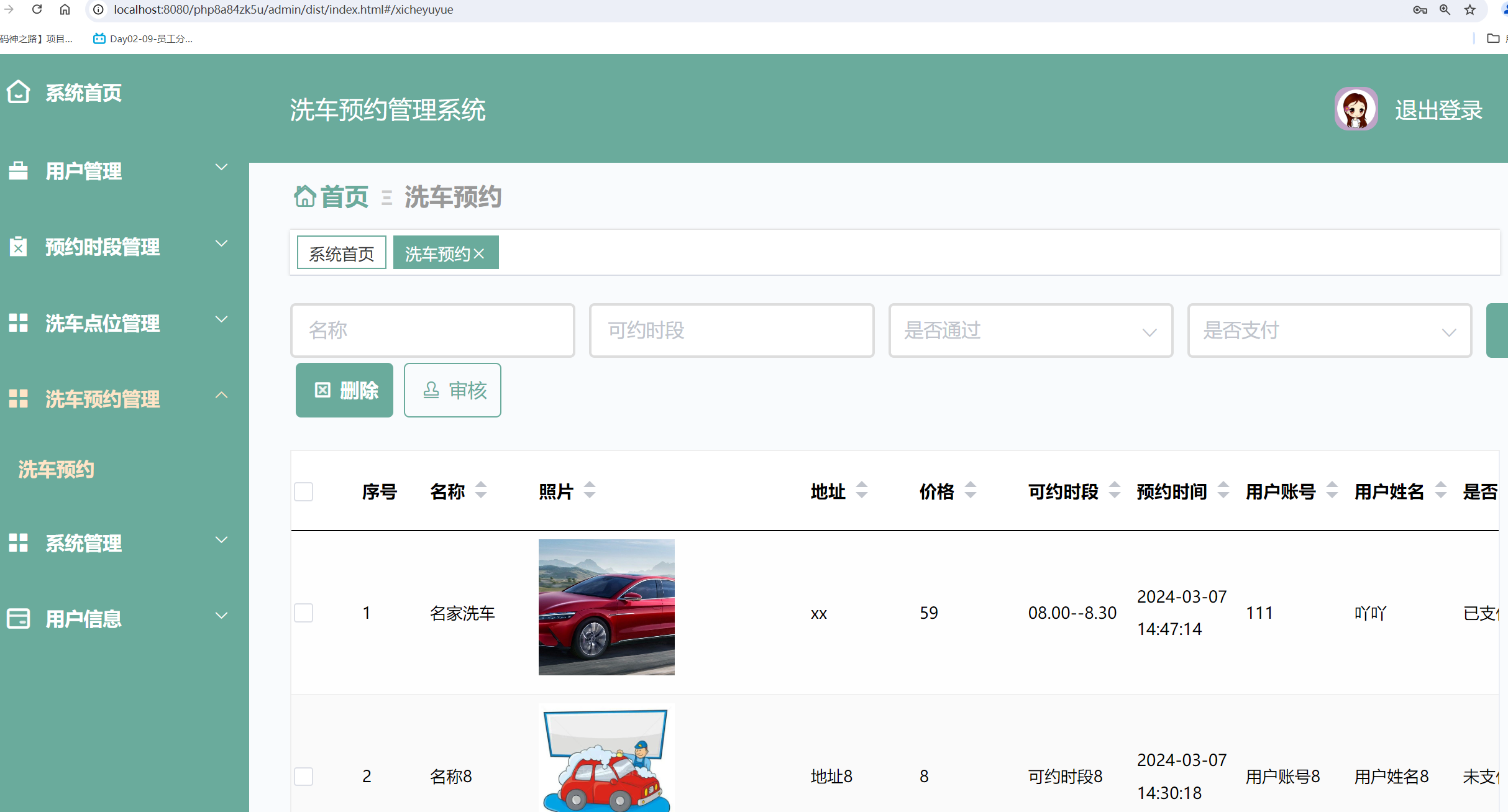
Task: Check the row for 名家洗车
Action: pyautogui.click(x=303, y=613)
